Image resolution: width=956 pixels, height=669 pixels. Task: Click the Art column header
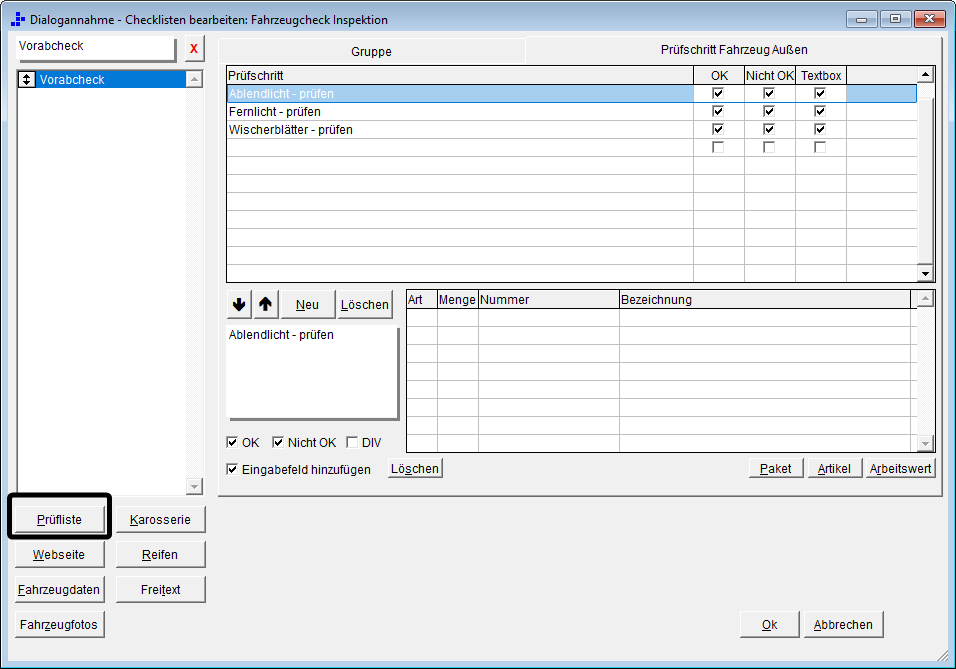pyautogui.click(x=422, y=299)
